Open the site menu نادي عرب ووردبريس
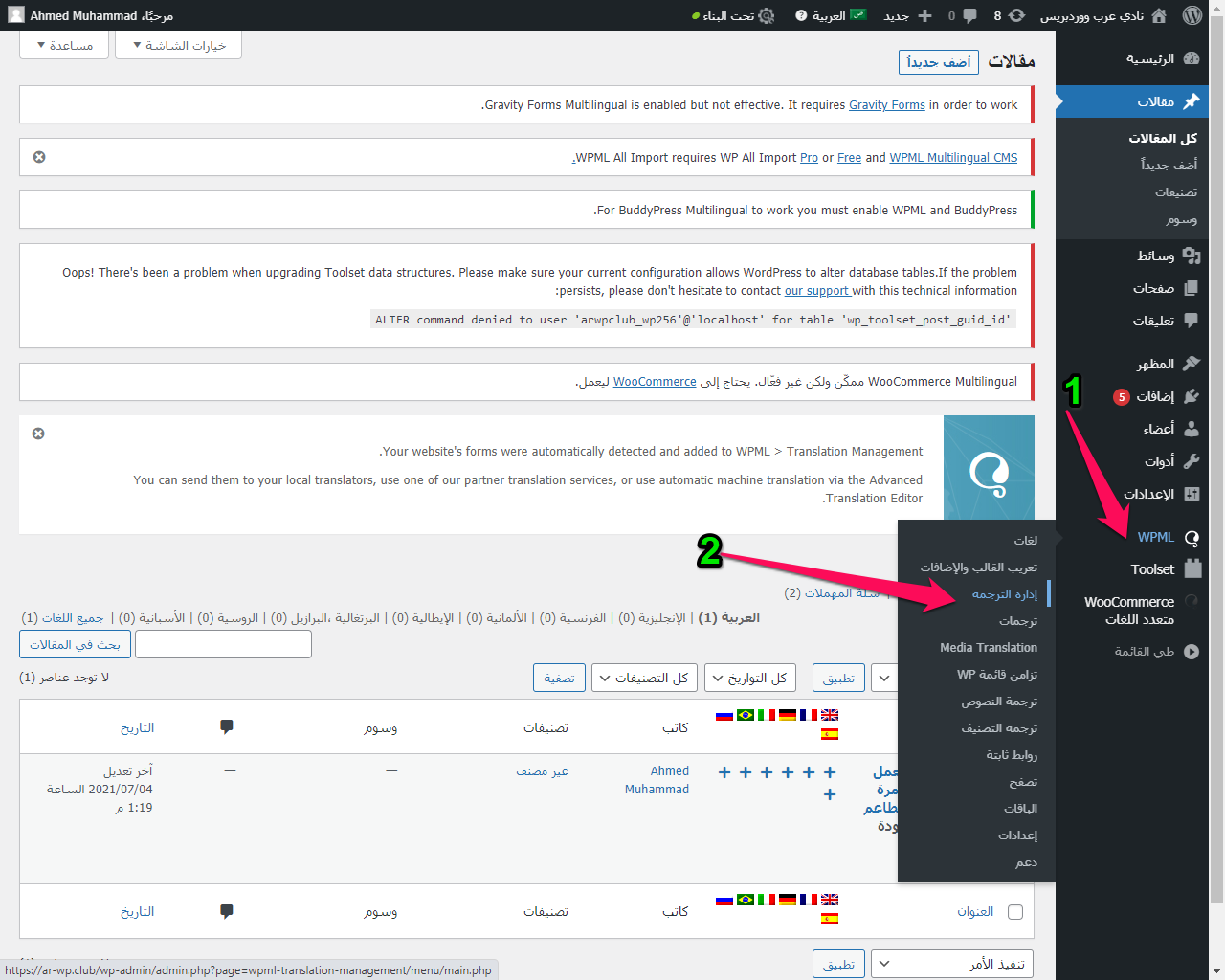1225x980 pixels. (x=1103, y=15)
